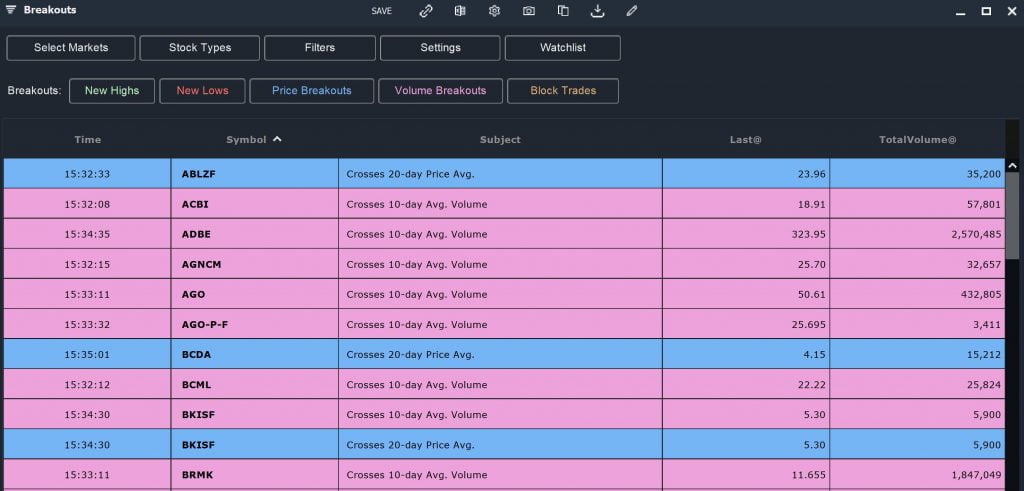Close the Breakouts window
Viewport: 1024px width, 491px height.
[x=1012, y=11]
